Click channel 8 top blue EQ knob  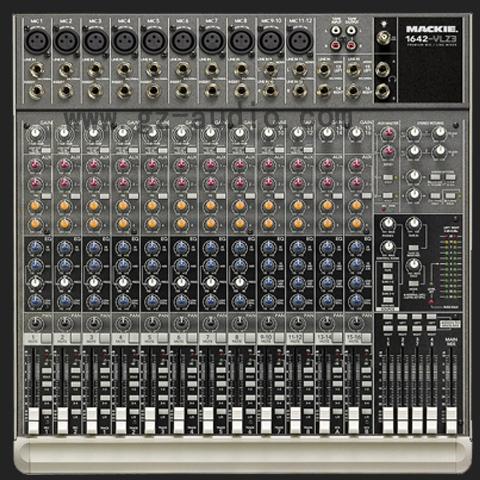point(239,247)
